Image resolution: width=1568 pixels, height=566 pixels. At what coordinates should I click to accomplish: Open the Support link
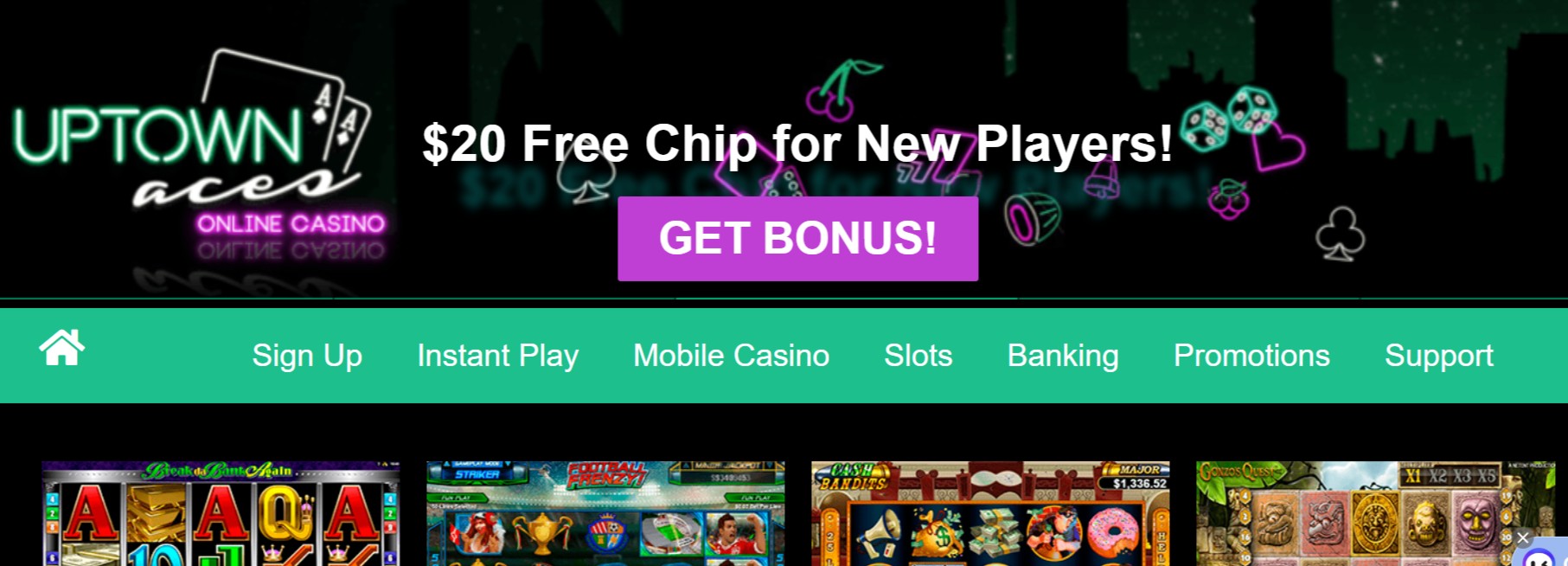tap(1439, 356)
